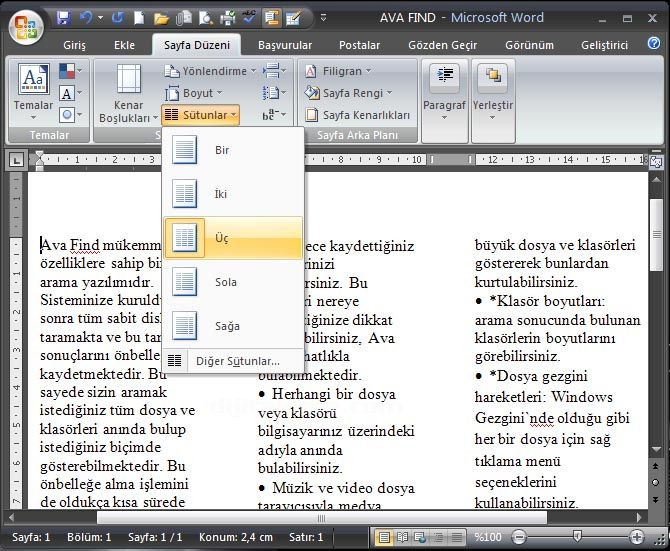Switch to Web Layout view
This screenshot has height=551, width=670.
click(420, 537)
